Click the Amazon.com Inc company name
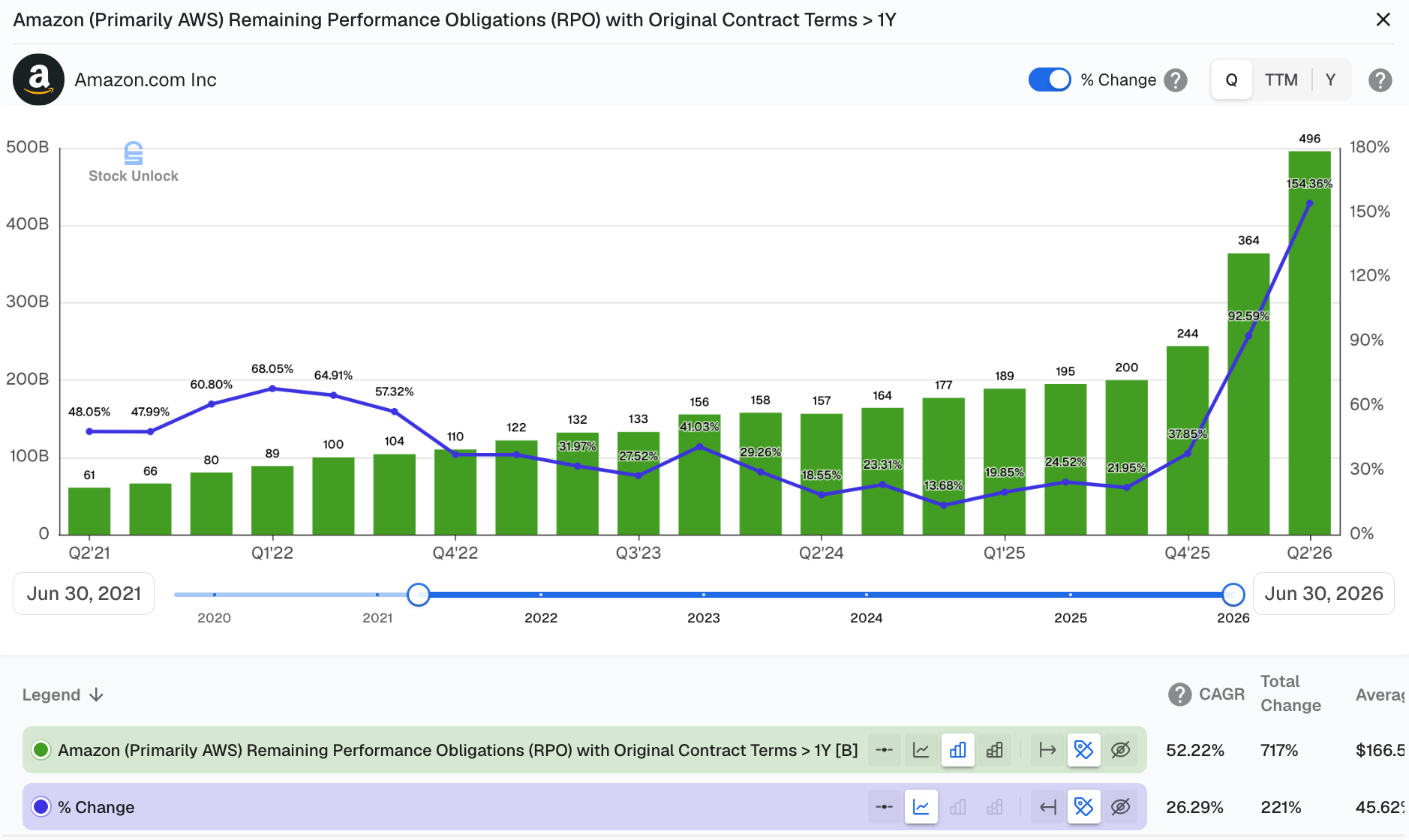Screen dimensions: 1409x840 146,79
